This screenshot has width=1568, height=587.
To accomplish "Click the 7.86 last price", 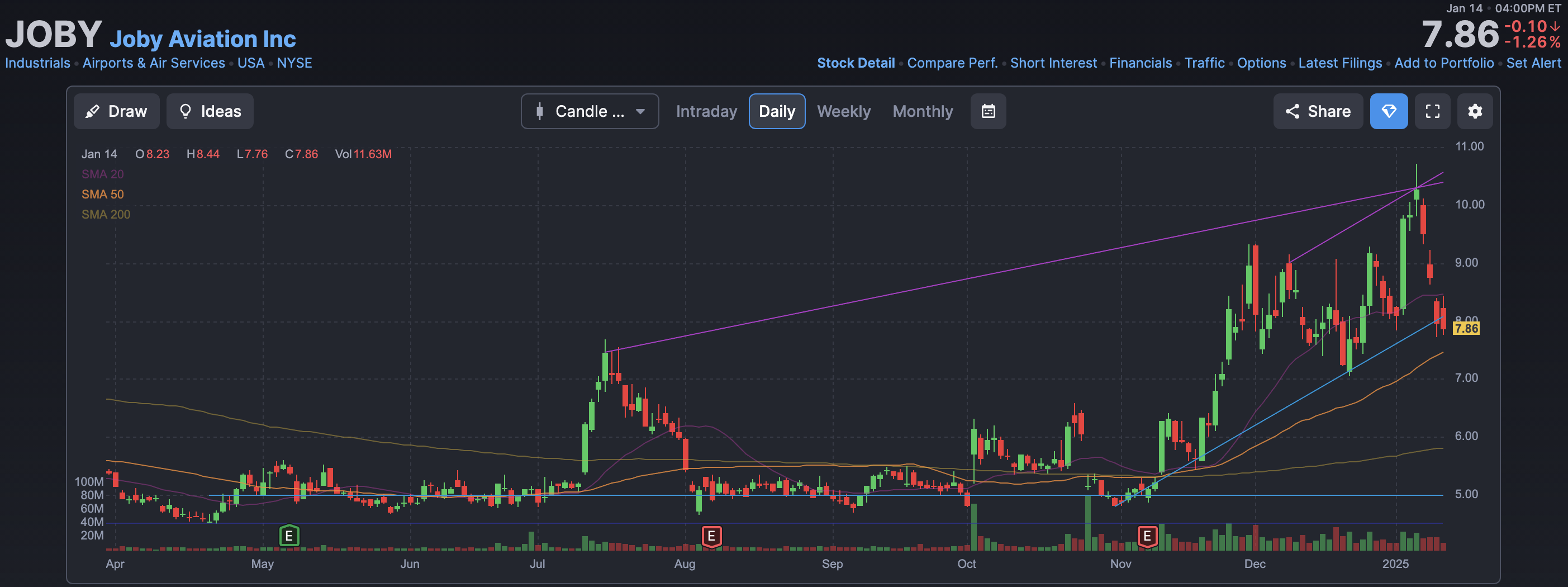I will coord(1460,34).
